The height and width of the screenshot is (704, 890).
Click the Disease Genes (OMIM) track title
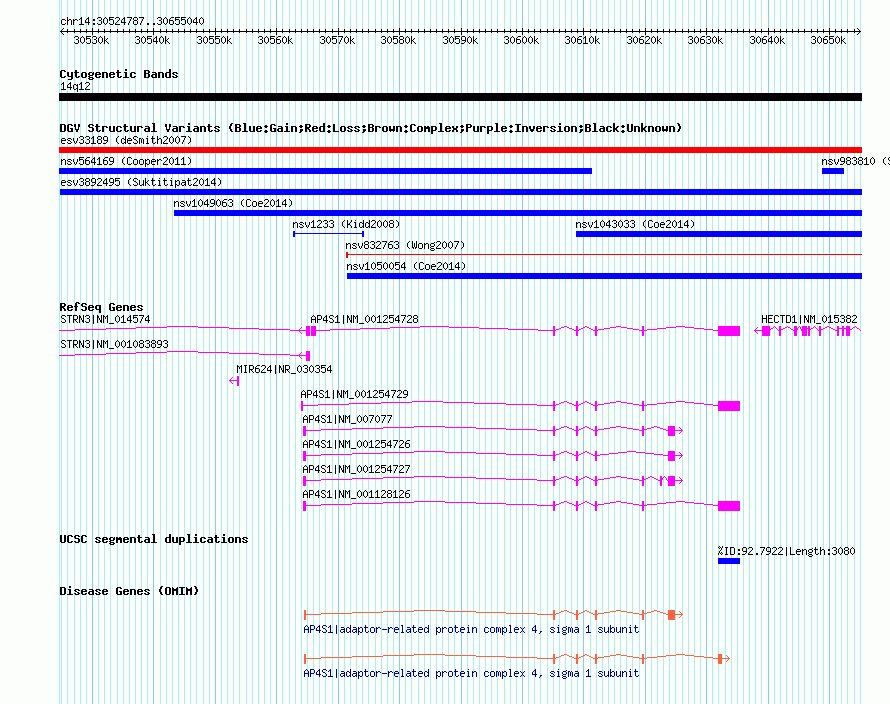coord(129,591)
